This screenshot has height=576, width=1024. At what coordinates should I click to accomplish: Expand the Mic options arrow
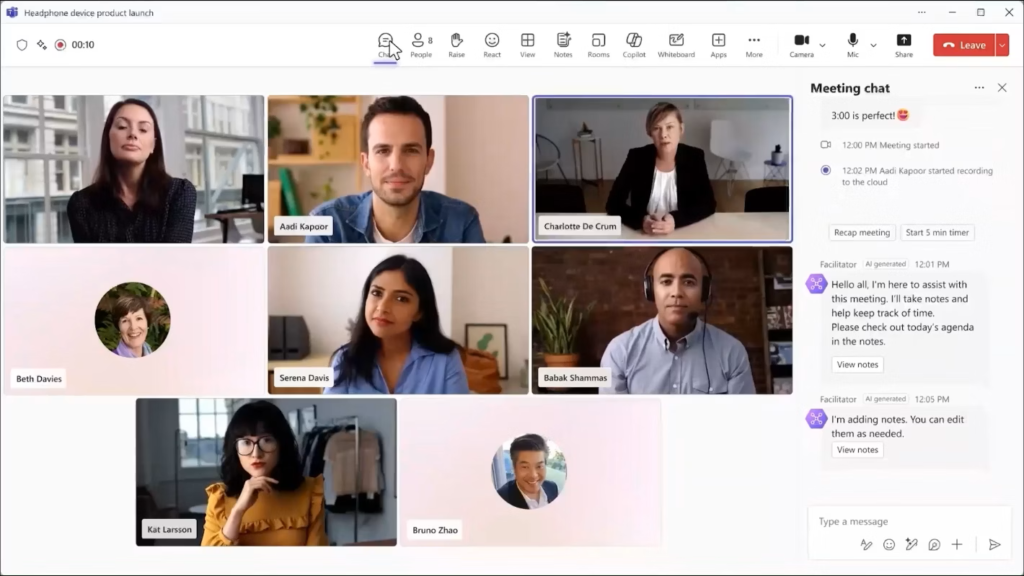tap(873, 45)
